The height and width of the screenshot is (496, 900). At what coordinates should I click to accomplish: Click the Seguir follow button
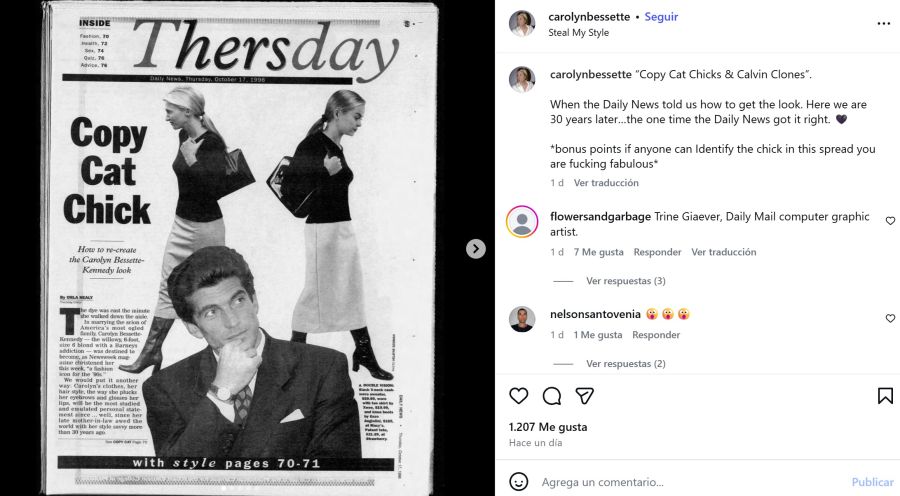coord(661,17)
